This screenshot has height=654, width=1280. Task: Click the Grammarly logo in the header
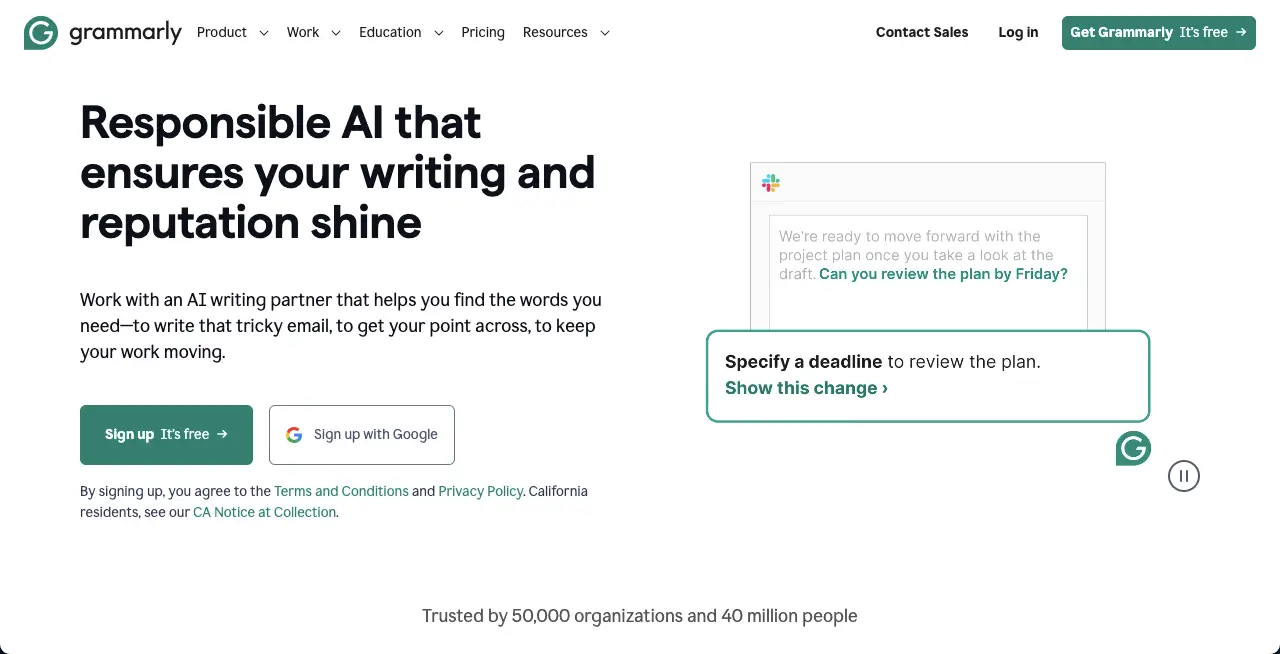[102, 32]
